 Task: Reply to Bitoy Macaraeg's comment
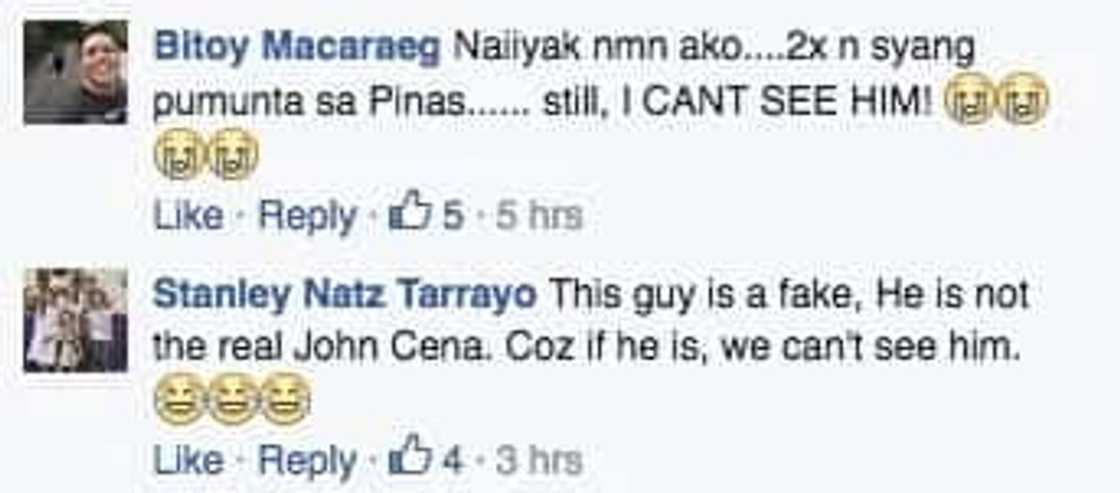[x=307, y=216]
